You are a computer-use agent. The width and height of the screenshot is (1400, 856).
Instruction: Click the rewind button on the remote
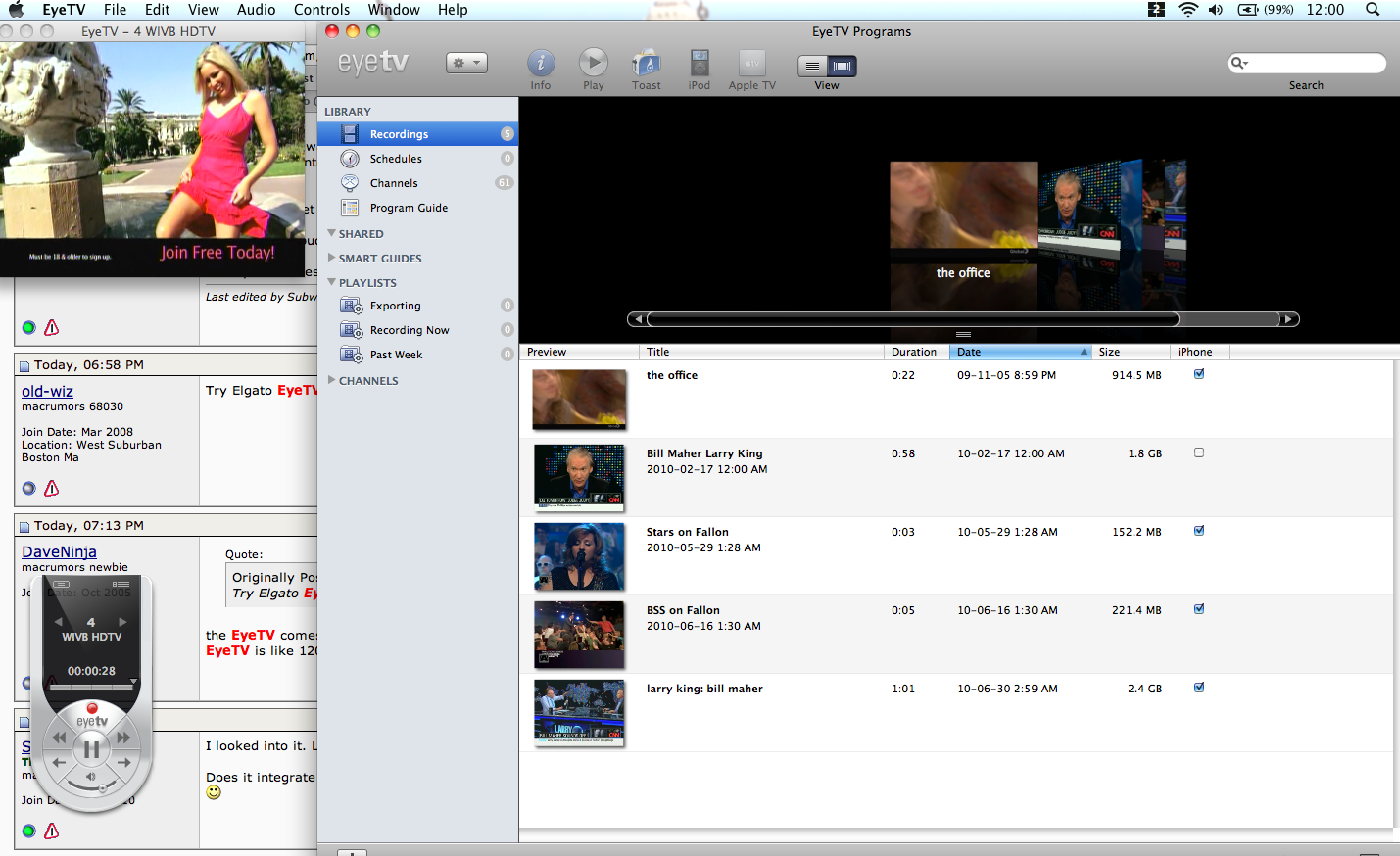coord(60,737)
